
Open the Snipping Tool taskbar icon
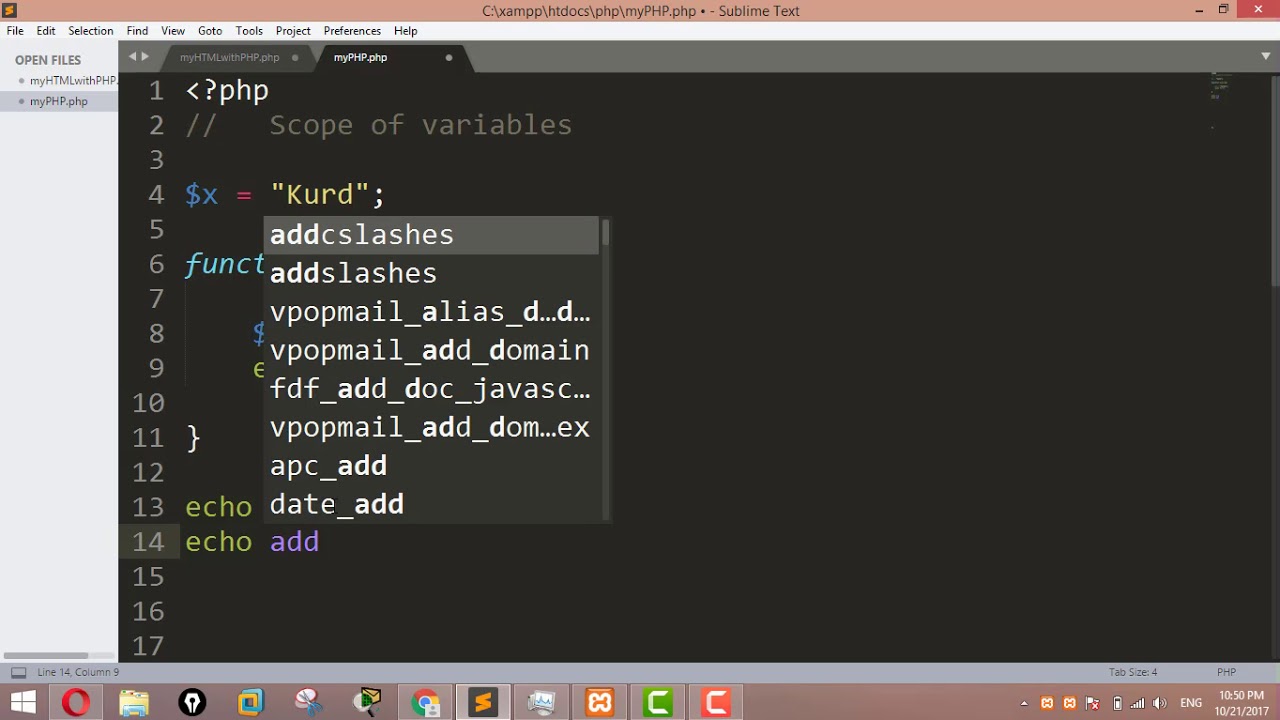point(309,702)
